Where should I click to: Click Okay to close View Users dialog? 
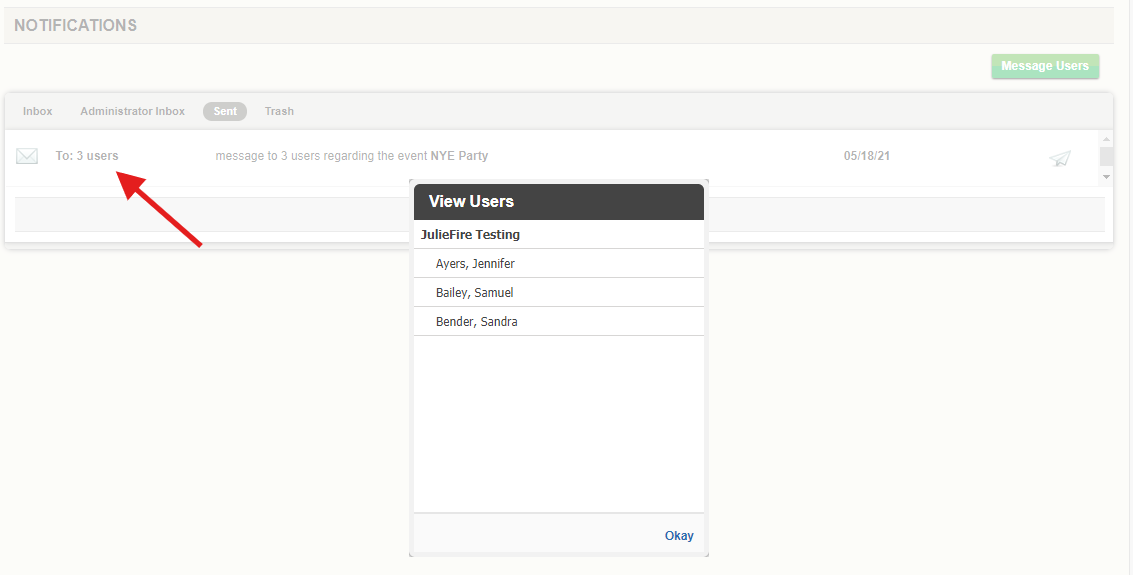pos(679,535)
